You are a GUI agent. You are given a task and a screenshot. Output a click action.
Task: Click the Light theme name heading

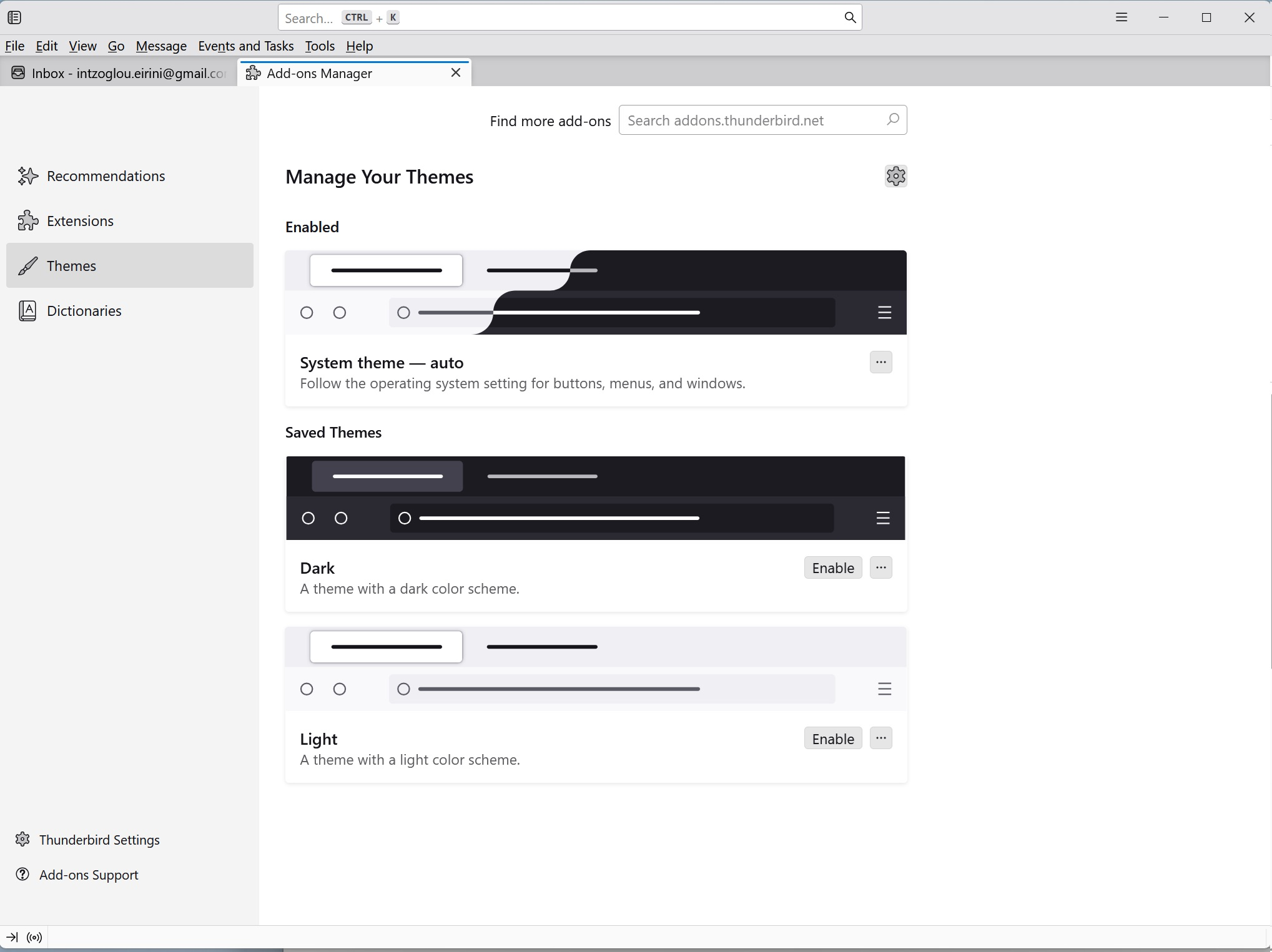tap(318, 739)
